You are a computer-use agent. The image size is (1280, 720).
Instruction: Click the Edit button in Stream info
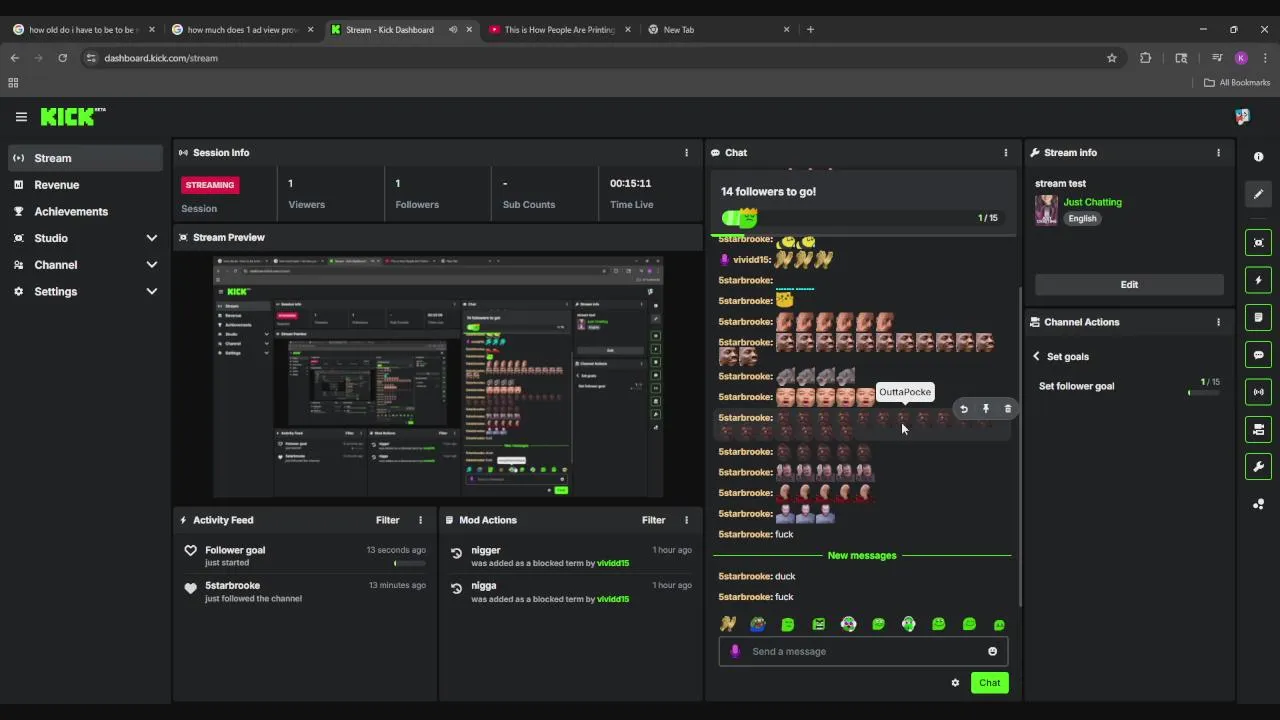(x=1129, y=285)
